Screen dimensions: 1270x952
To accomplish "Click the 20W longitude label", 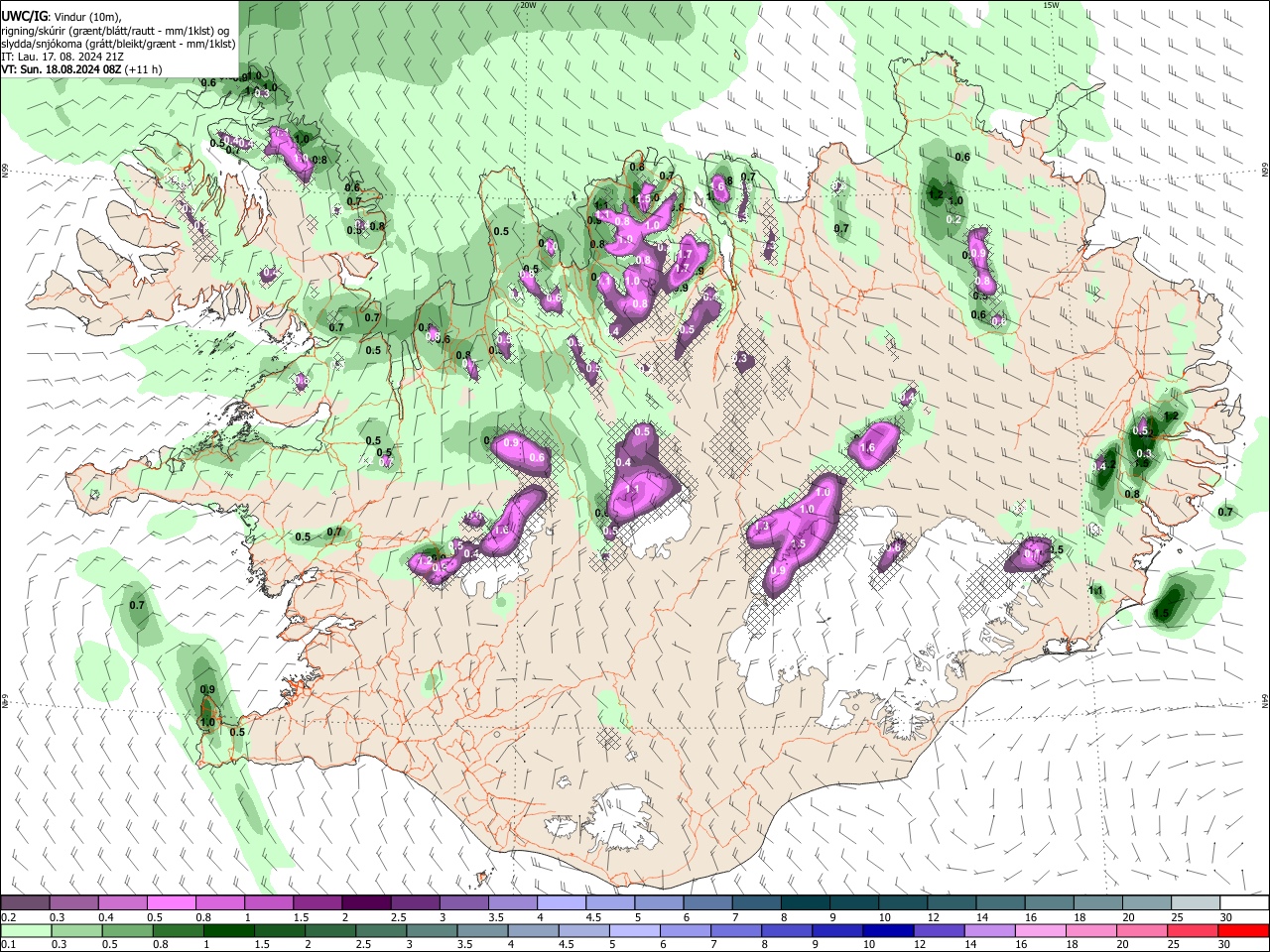I will point(528,5).
